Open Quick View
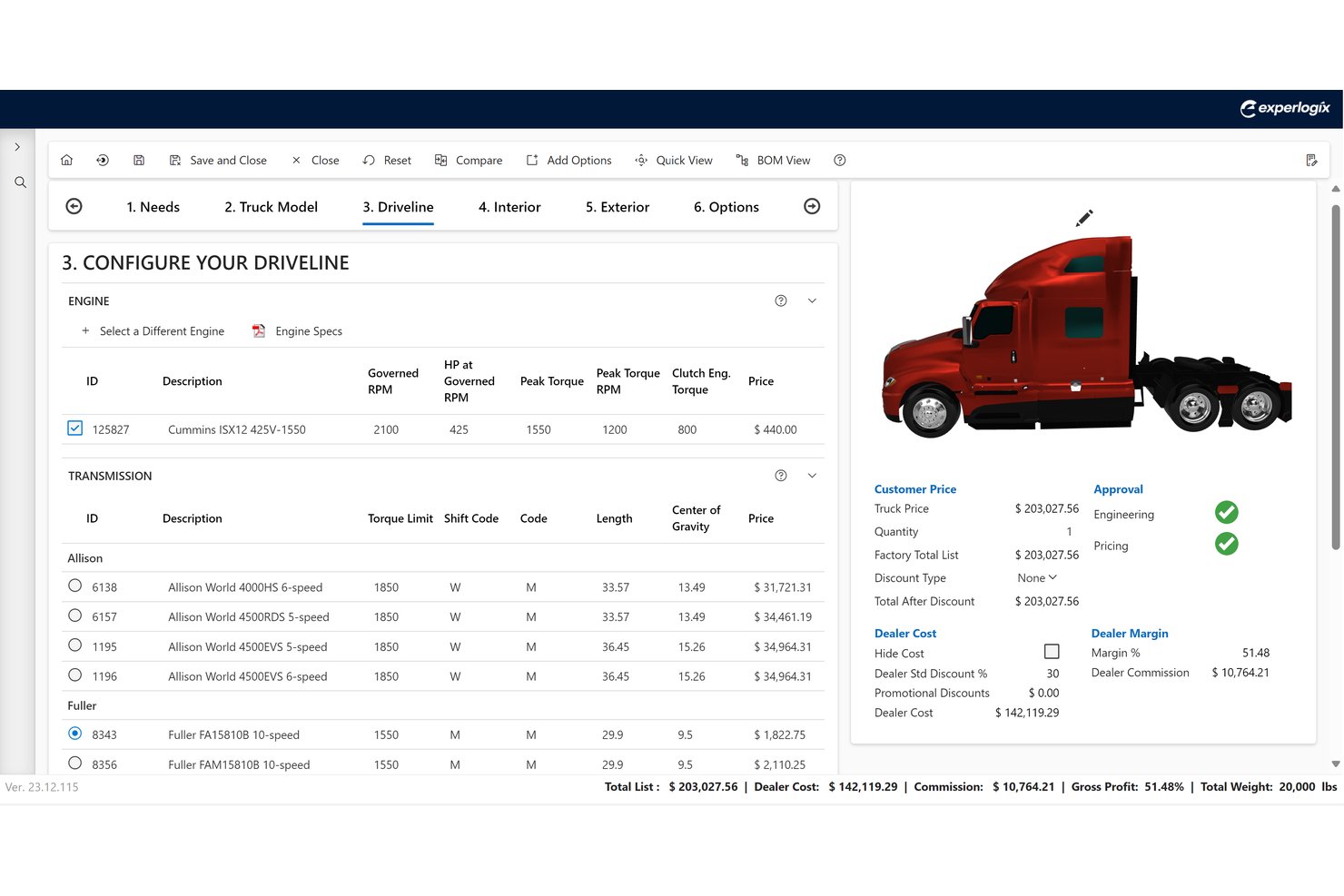The image size is (1344, 896). pyautogui.click(x=674, y=161)
